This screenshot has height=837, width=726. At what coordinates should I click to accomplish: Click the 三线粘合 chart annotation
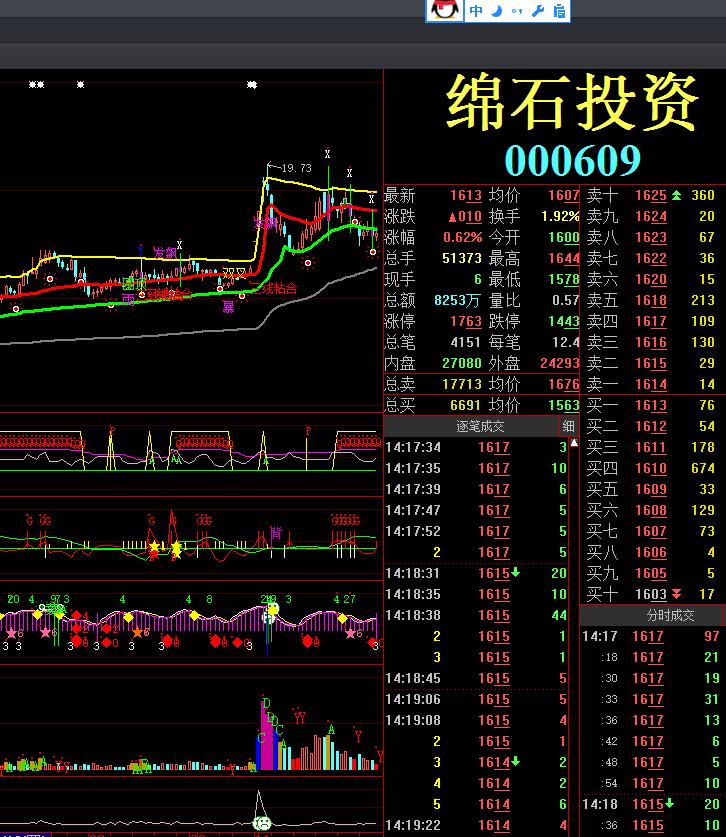pos(274,289)
